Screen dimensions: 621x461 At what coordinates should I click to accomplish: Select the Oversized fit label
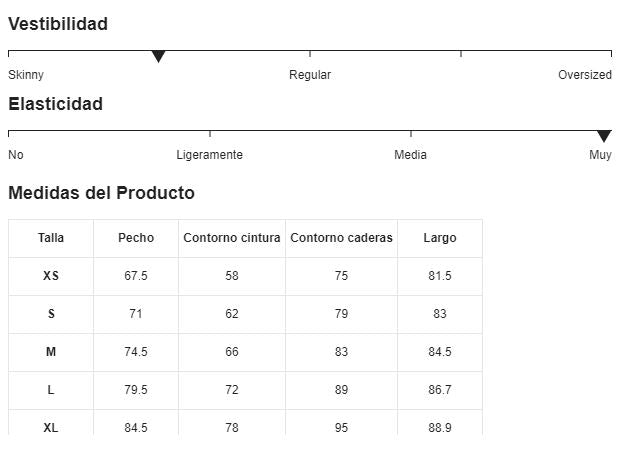pyautogui.click(x=585, y=75)
